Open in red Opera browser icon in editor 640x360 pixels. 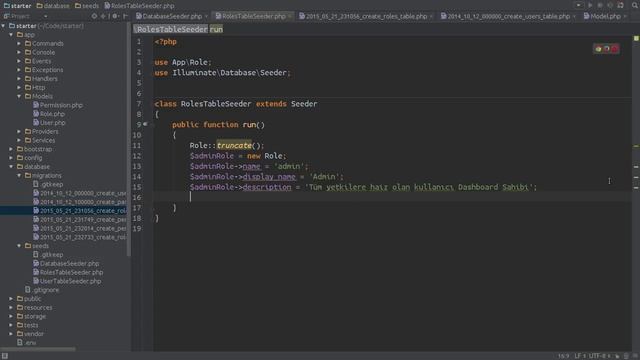click(x=615, y=49)
